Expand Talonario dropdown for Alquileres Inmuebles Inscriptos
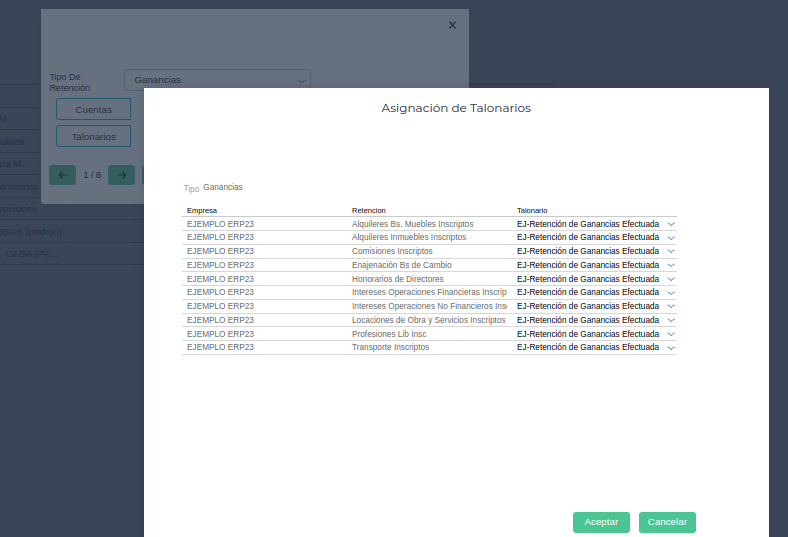This screenshot has height=537, width=788. tap(671, 238)
